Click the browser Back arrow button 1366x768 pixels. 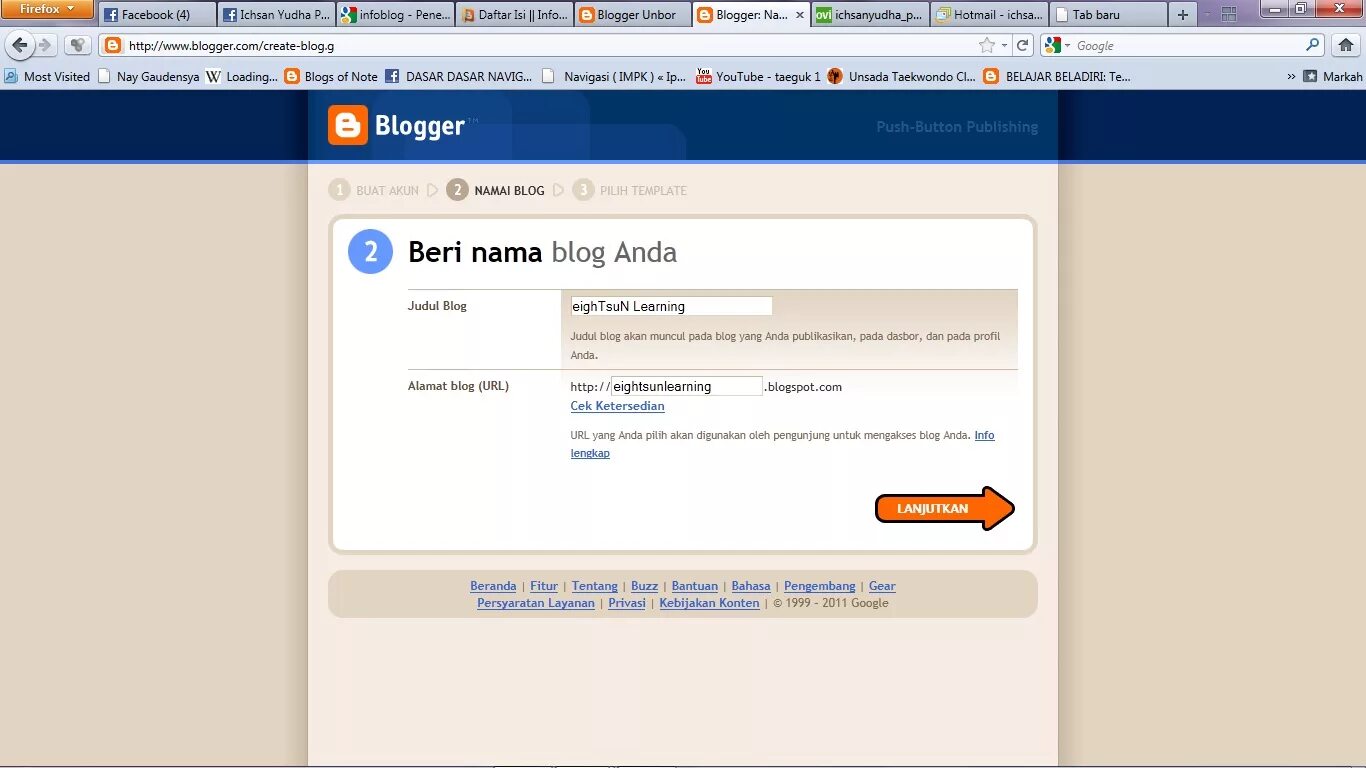pyautogui.click(x=19, y=45)
